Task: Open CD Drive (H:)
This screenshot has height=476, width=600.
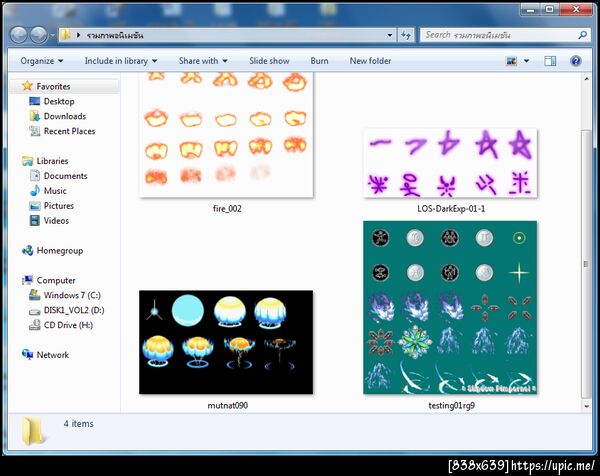Action: (68, 325)
